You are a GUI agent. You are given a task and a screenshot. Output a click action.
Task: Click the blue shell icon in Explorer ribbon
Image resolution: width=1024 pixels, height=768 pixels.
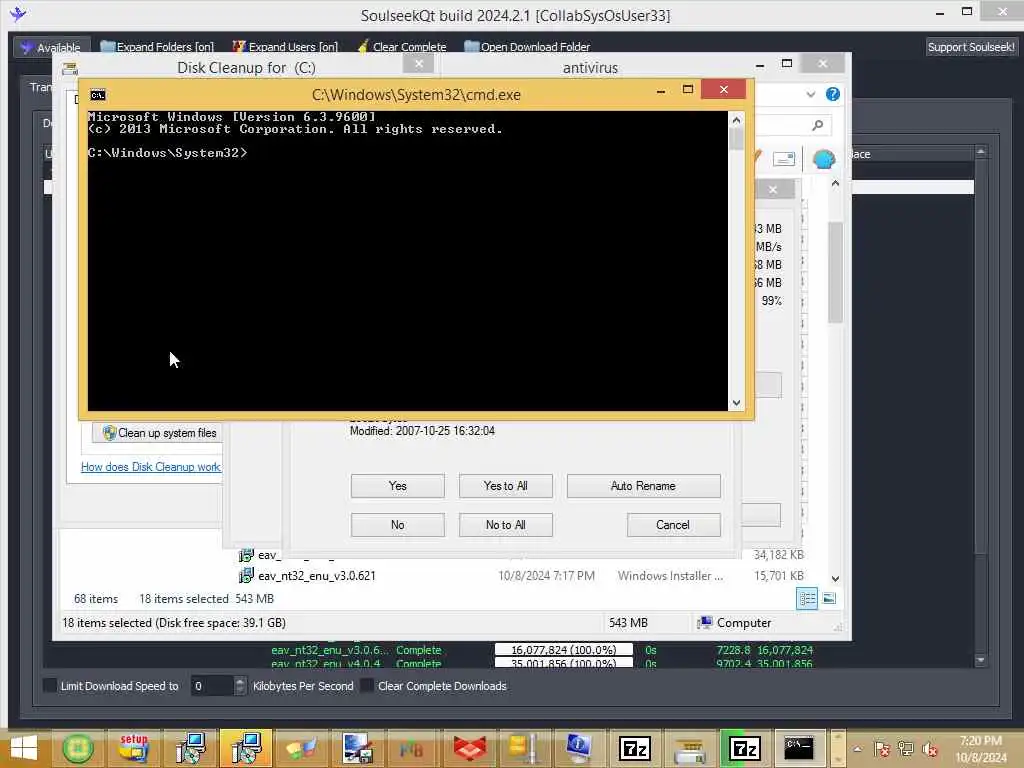click(x=824, y=159)
